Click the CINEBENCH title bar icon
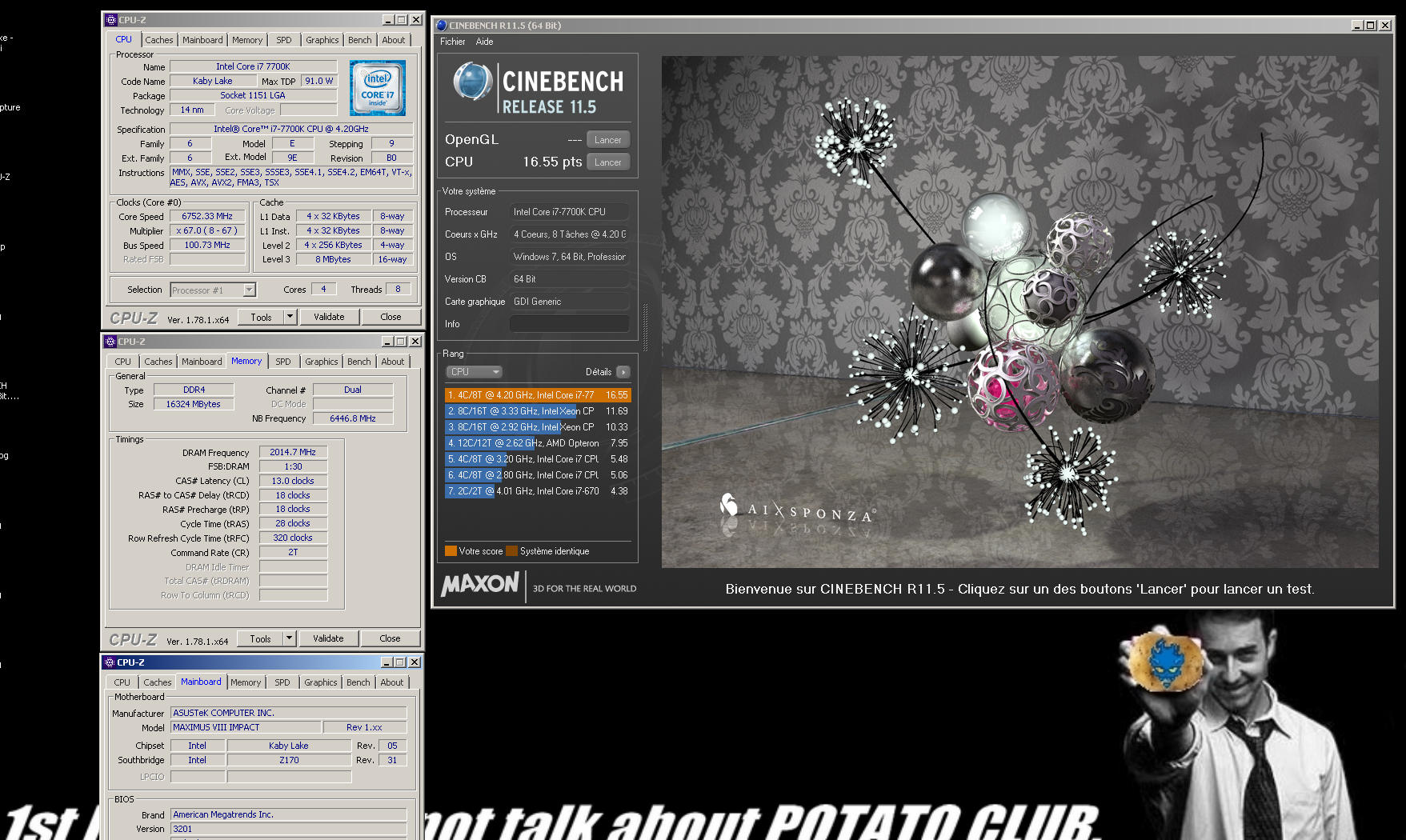Image resolution: width=1406 pixels, height=840 pixels. click(441, 26)
